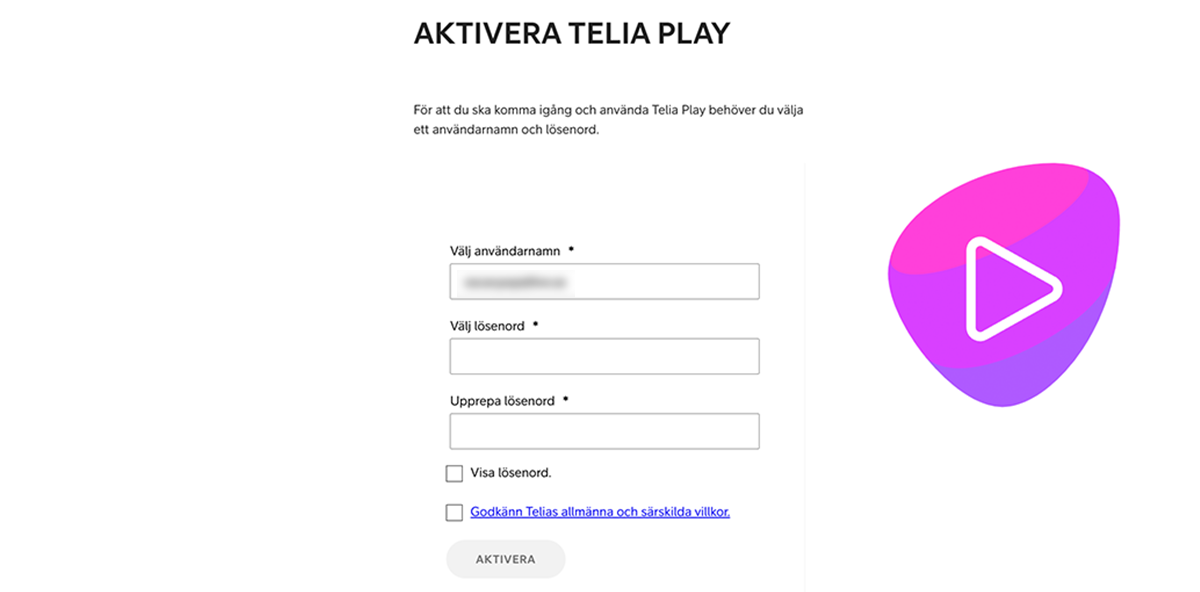Click the Välj användarnamn input field

click(604, 281)
